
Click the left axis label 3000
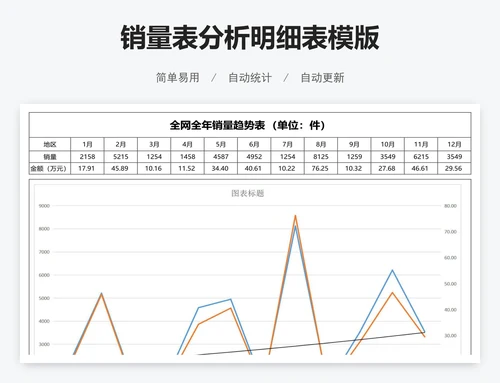tap(44, 344)
